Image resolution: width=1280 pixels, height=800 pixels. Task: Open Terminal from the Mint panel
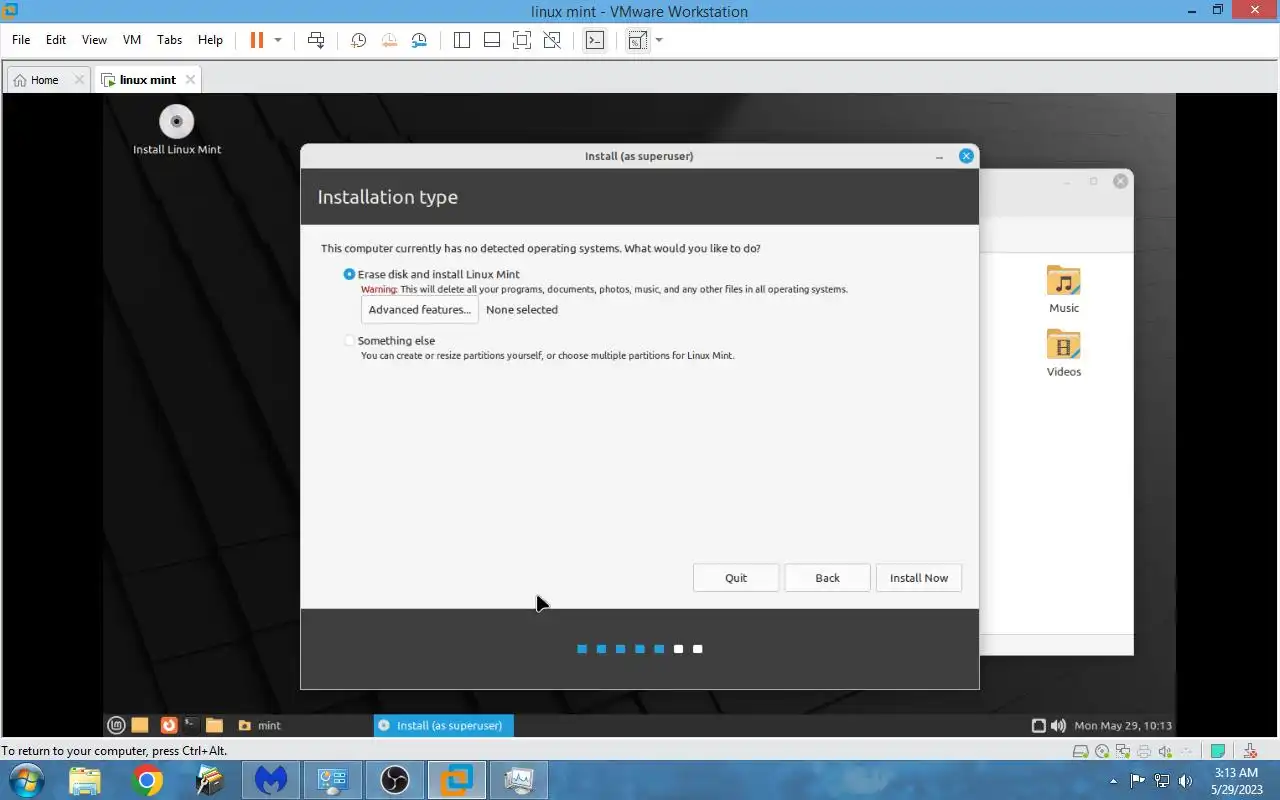(190, 725)
